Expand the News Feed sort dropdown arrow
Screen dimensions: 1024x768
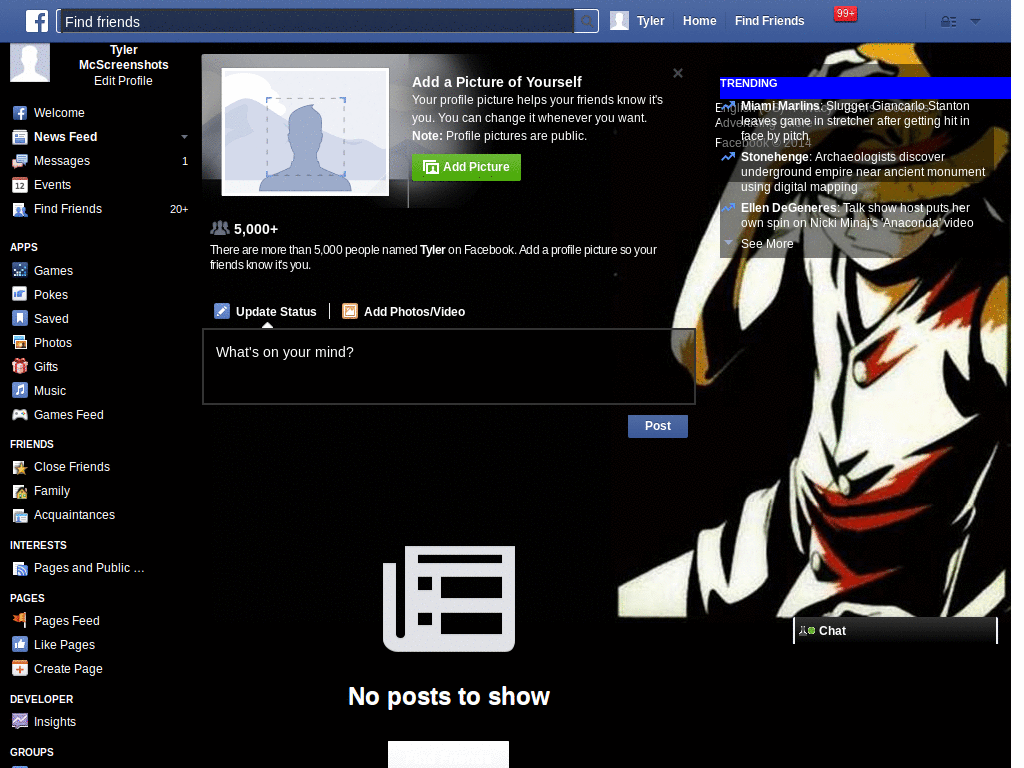(x=184, y=137)
